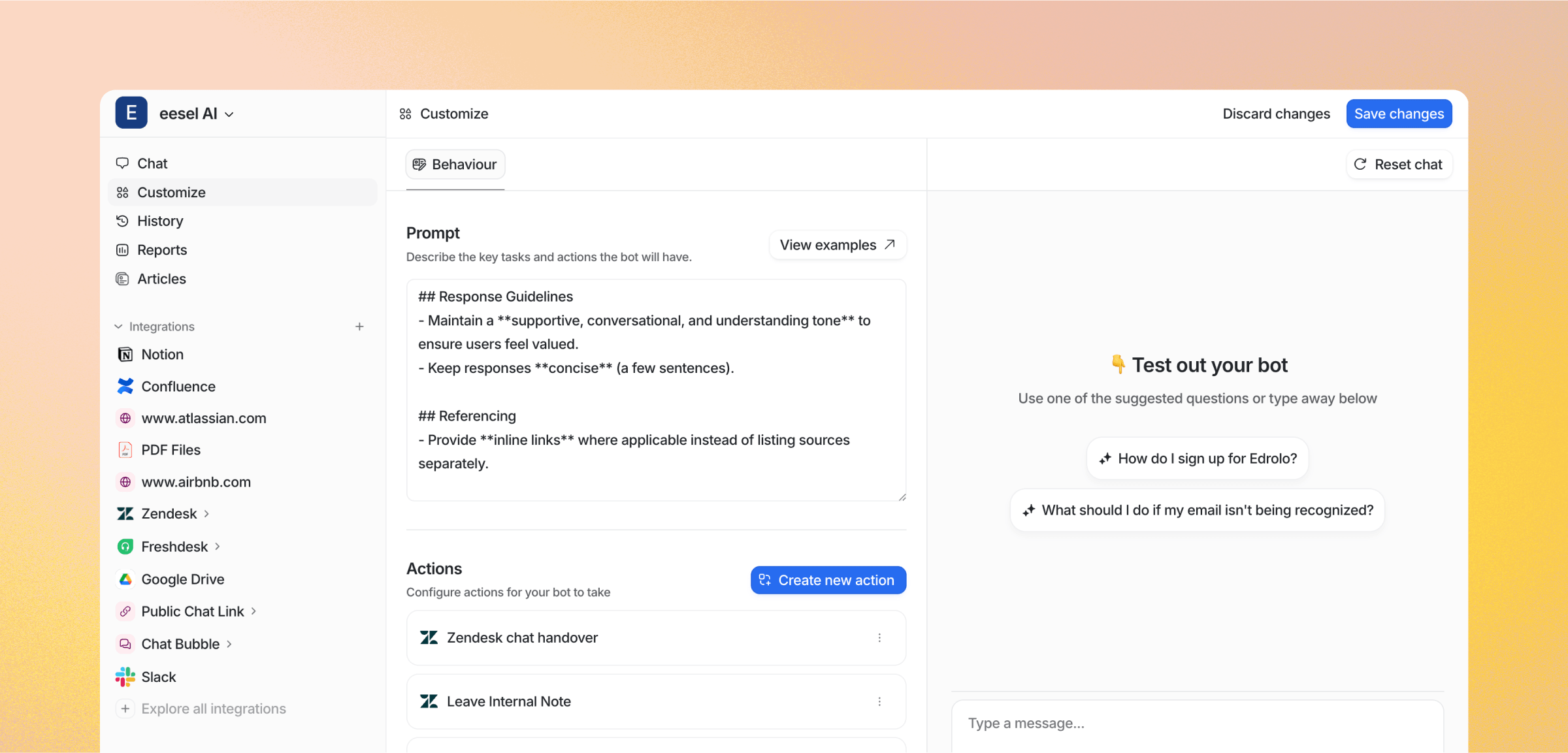Click arrow icon in View examples
Screen dimensions: 1568x753
click(x=889, y=244)
